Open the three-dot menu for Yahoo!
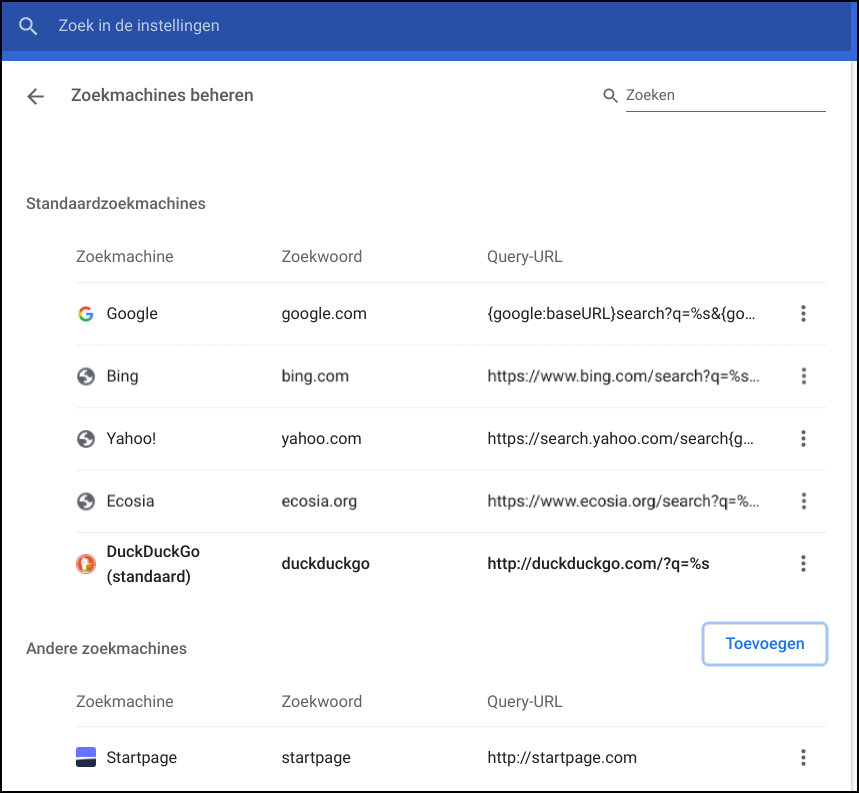 [x=803, y=439]
